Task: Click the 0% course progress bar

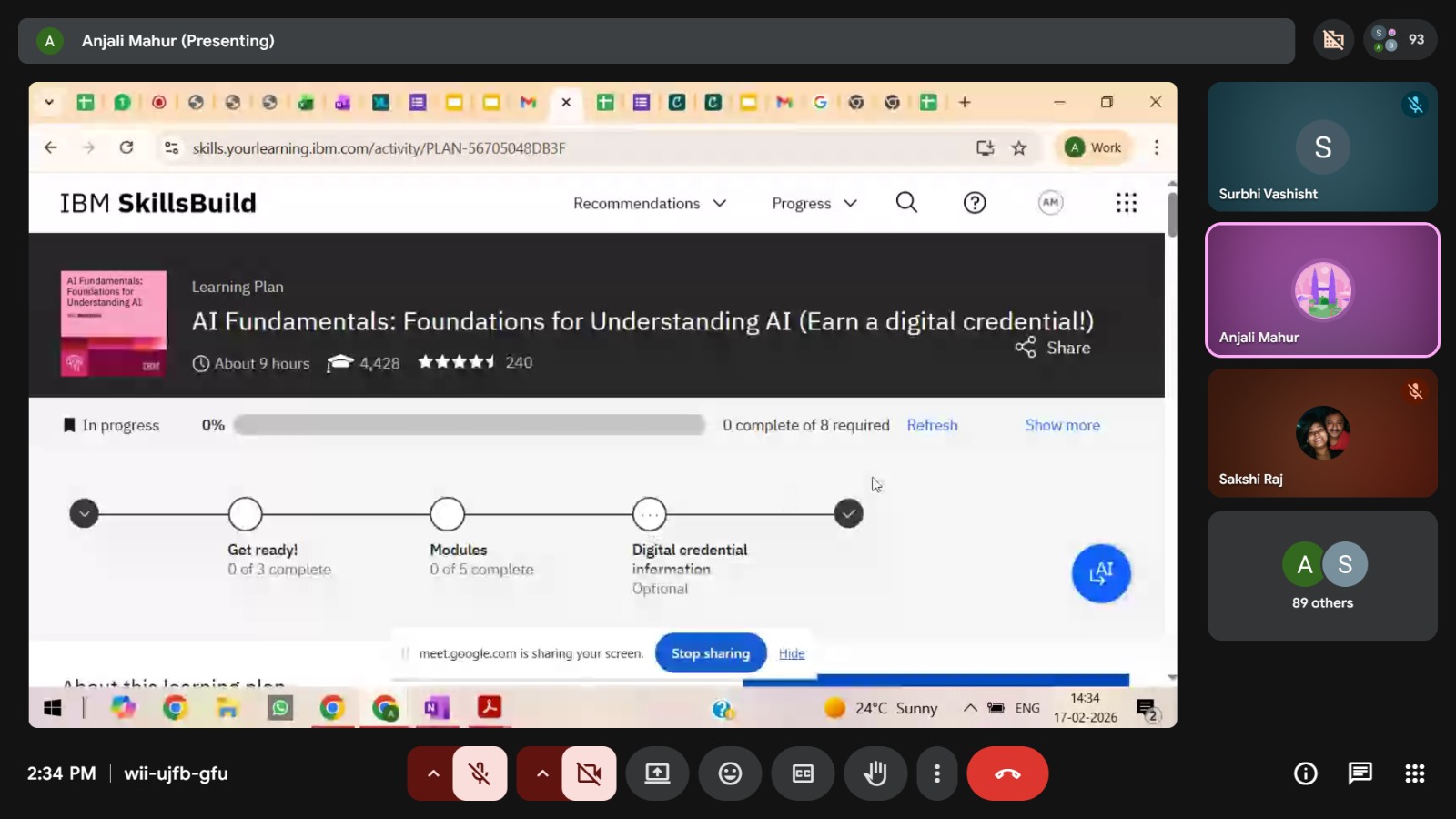Action: pyautogui.click(x=469, y=425)
